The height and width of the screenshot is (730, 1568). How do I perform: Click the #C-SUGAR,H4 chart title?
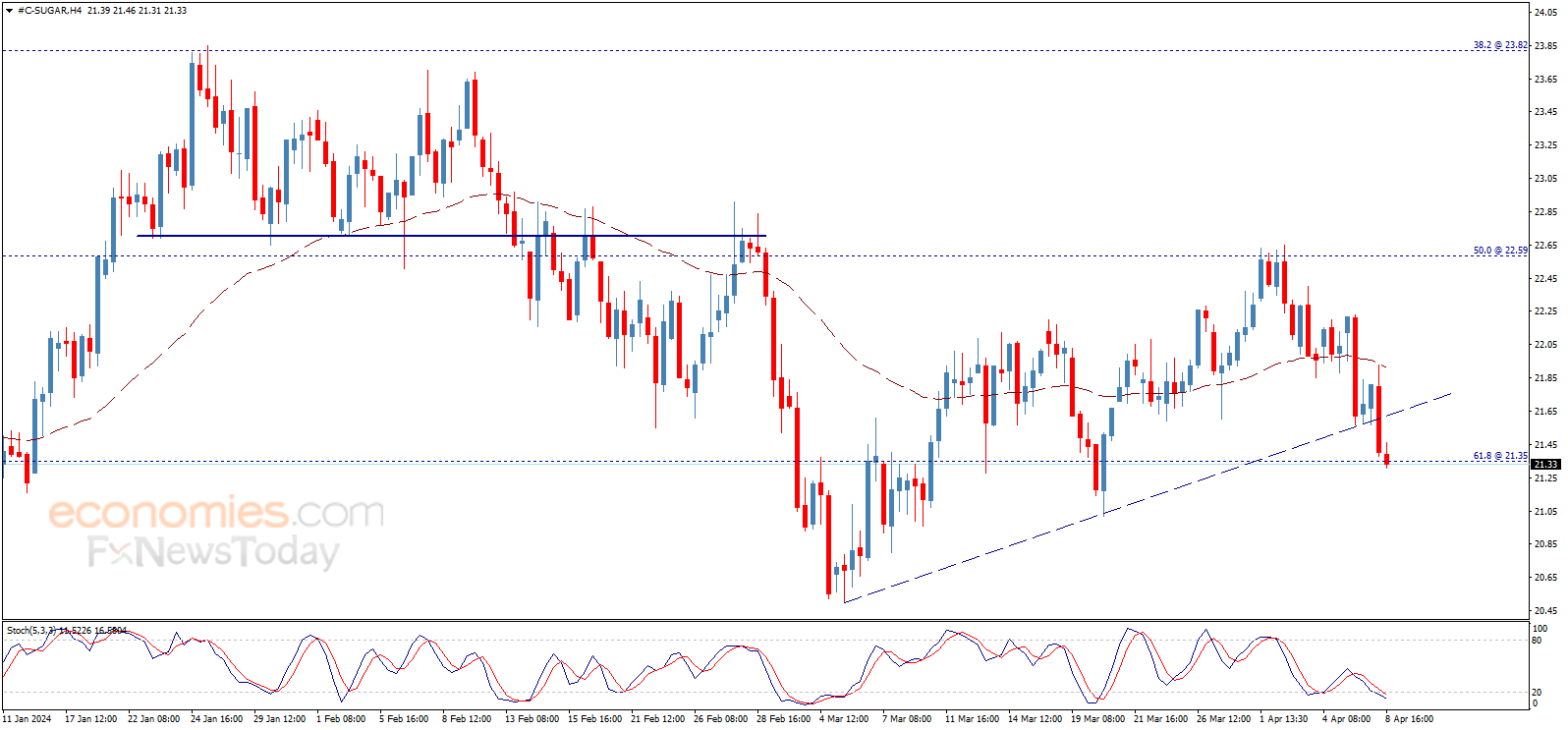point(49,11)
